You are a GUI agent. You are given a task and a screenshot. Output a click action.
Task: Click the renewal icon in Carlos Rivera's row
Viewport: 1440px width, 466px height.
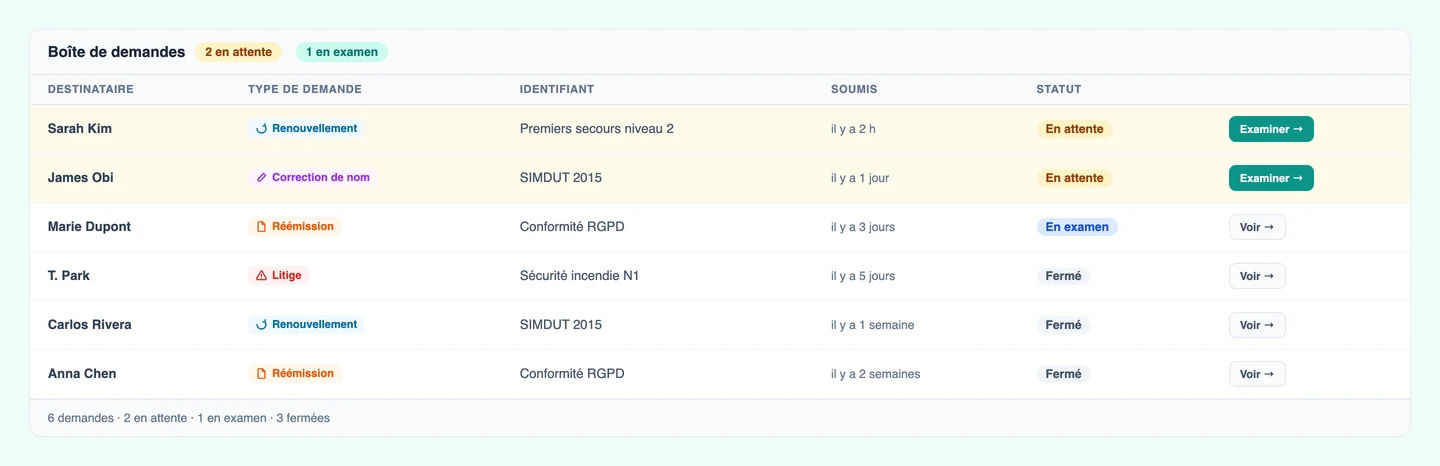[262, 325]
